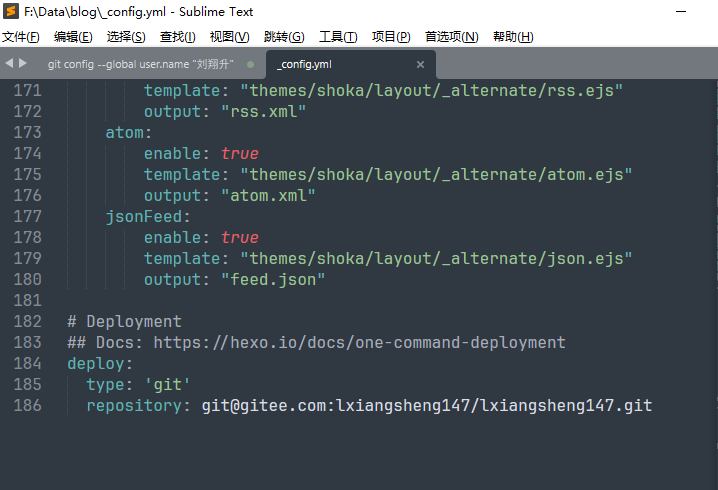718x490 pixels.
Task: Click the hexo.io docs URL on line 183
Action: (359, 343)
